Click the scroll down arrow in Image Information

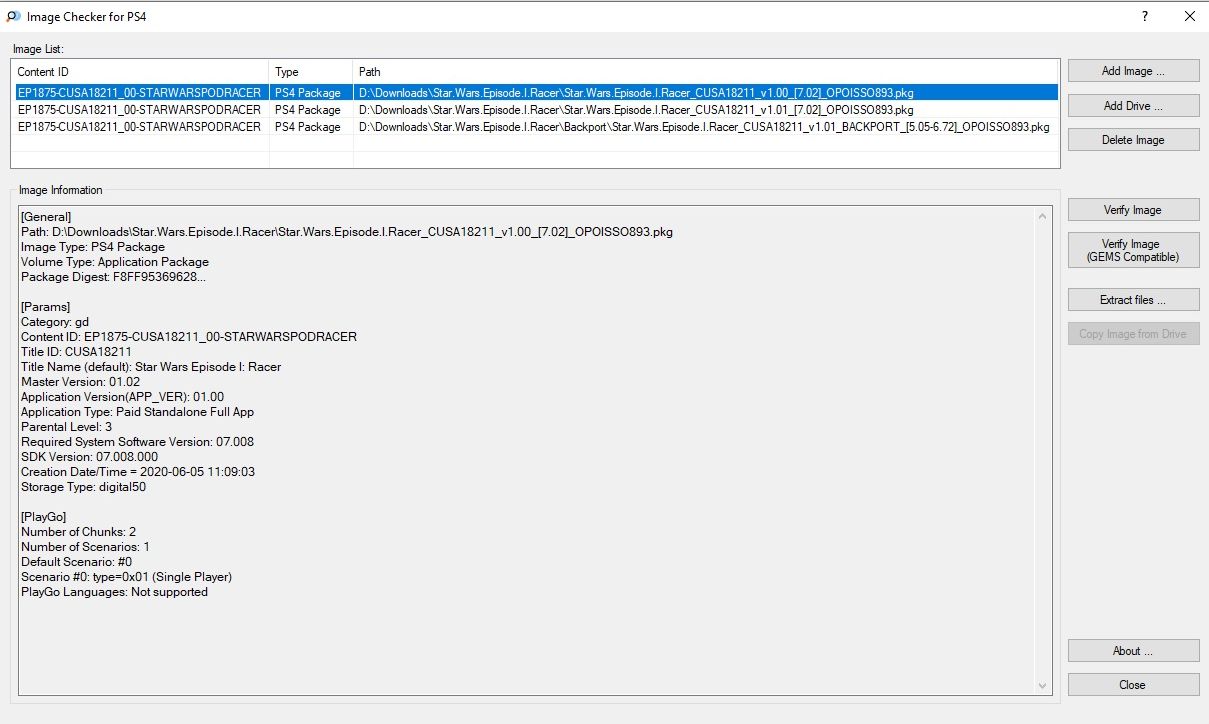(1043, 686)
